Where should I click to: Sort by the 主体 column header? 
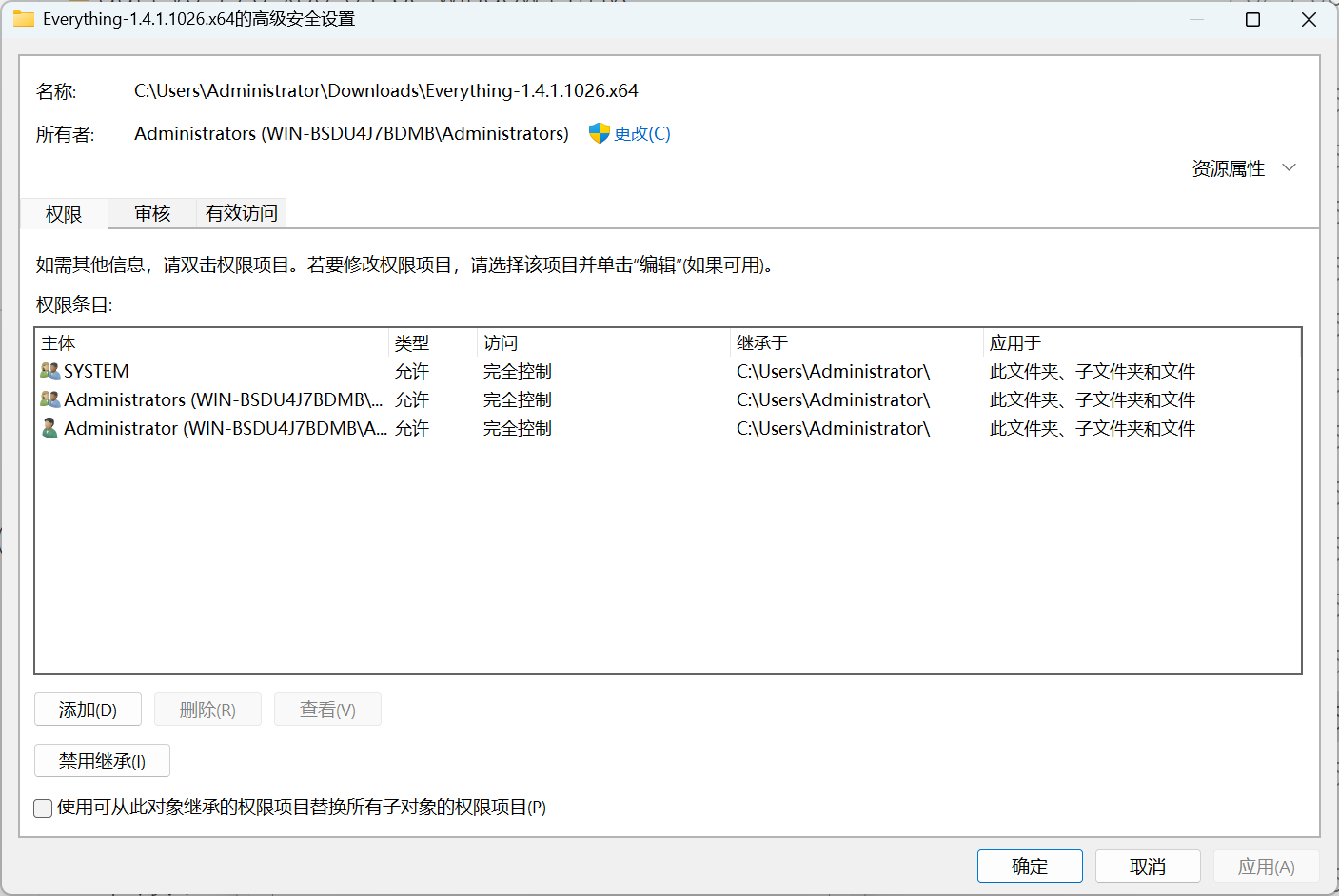(212, 343)
